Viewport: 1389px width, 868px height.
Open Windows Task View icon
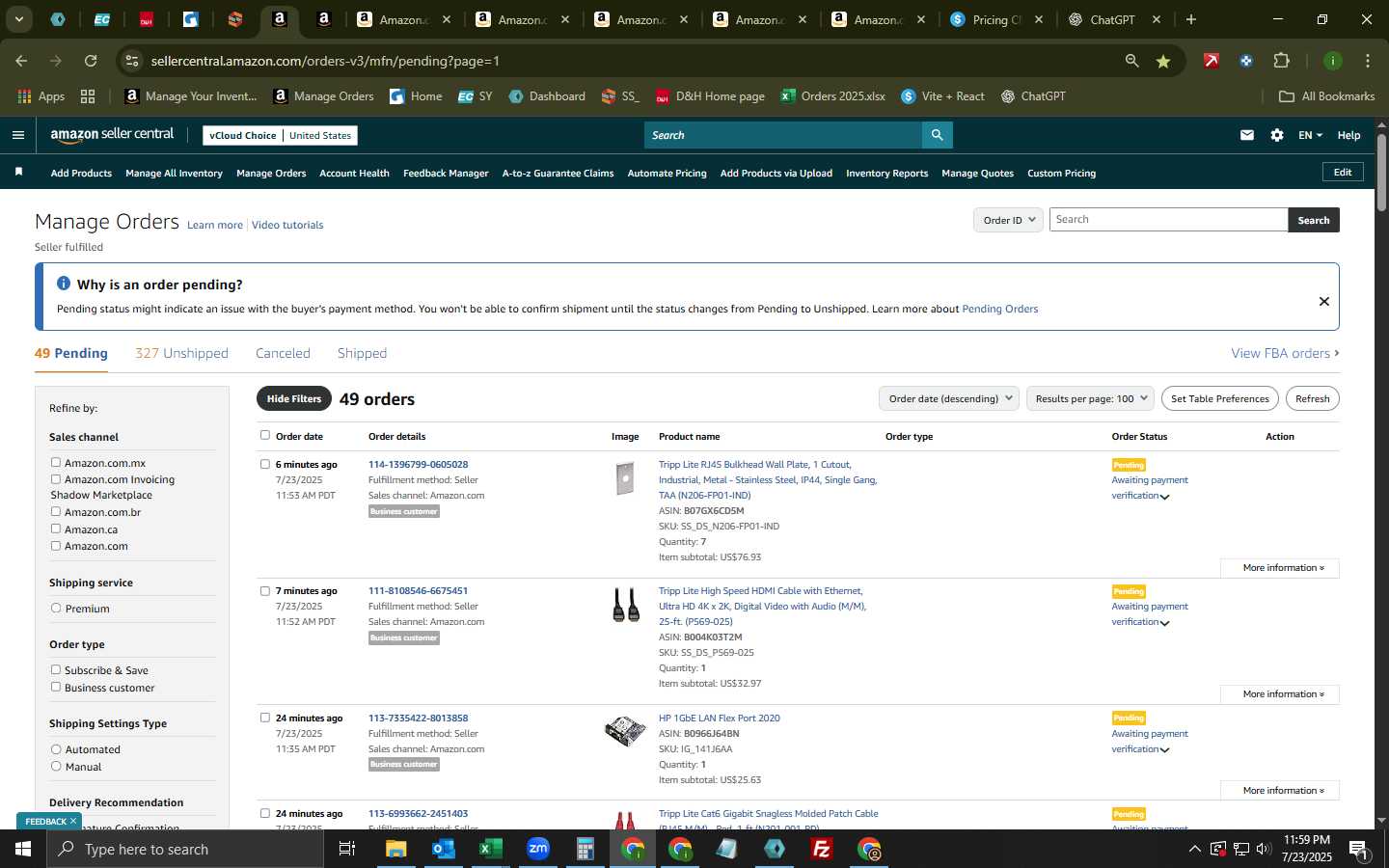coord(347,849)
